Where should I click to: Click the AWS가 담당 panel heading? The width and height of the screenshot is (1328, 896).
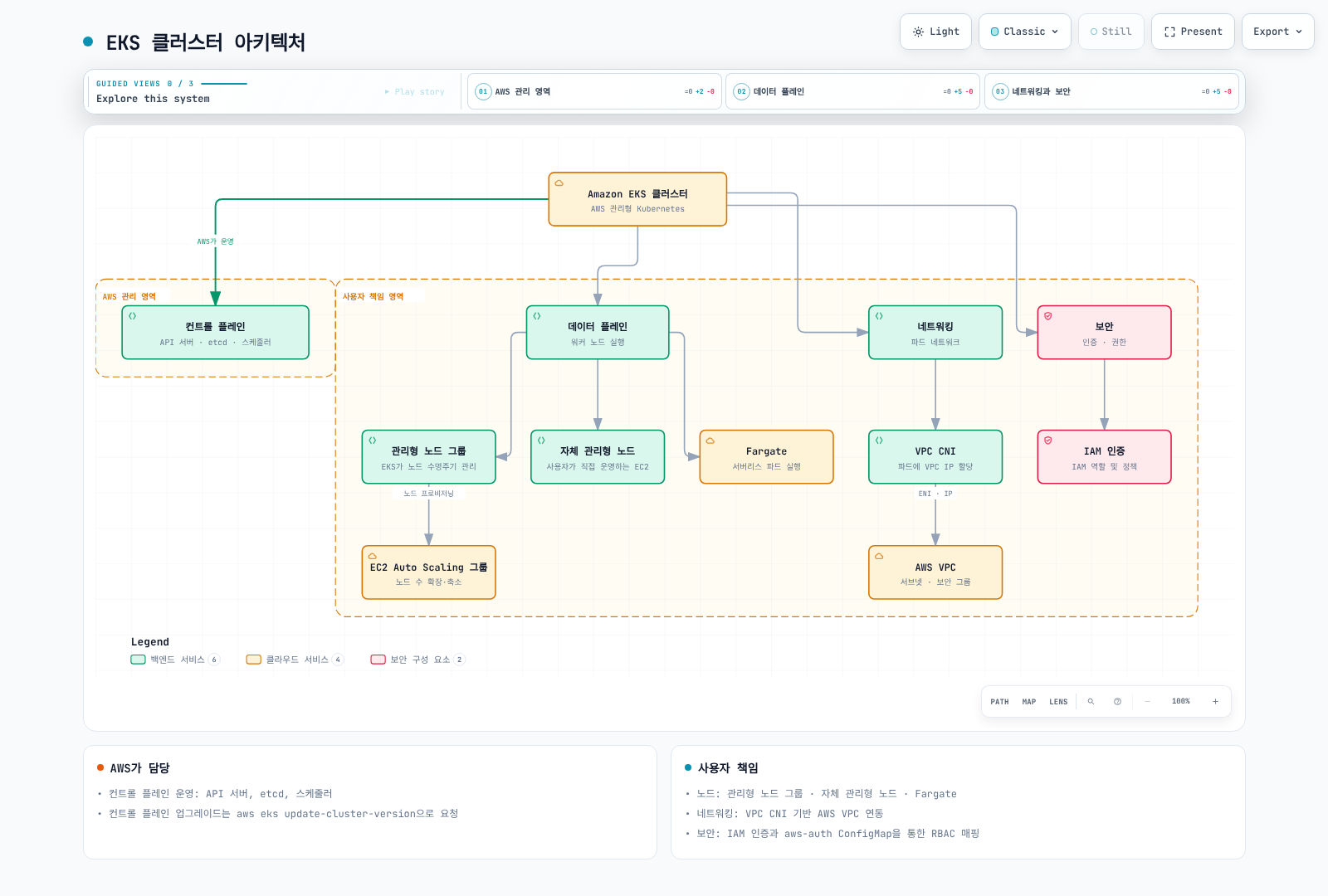(139, 768)
